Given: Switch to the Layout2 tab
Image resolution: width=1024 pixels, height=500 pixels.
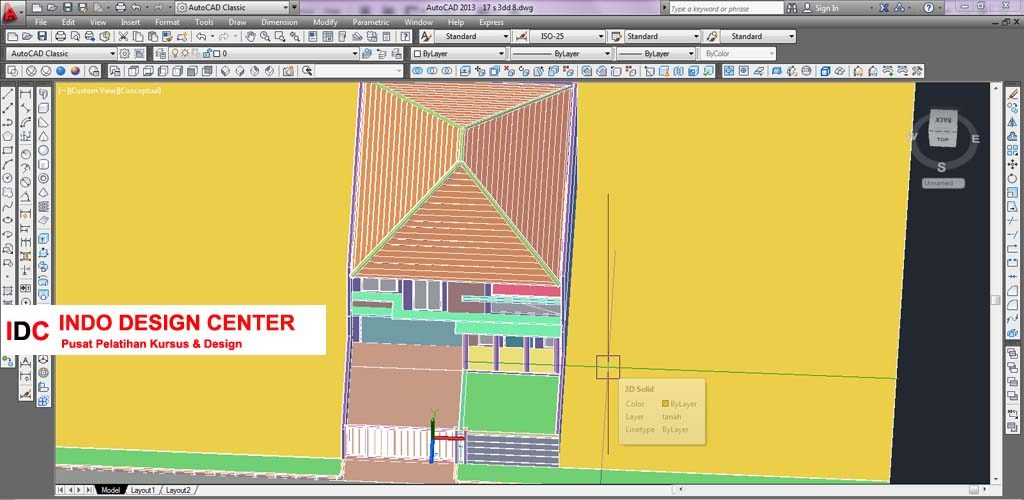Looking at the screenshot, I should [178, 490].
